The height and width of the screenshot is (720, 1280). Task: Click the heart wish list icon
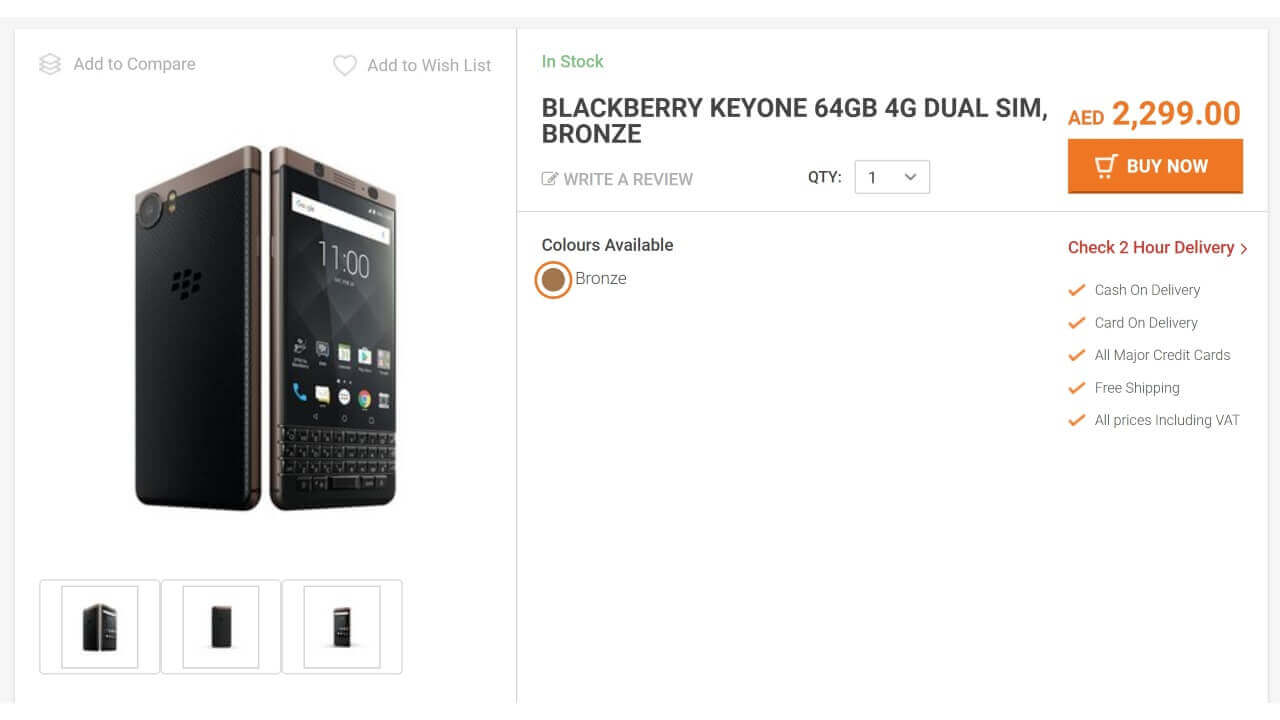point(344,66)
